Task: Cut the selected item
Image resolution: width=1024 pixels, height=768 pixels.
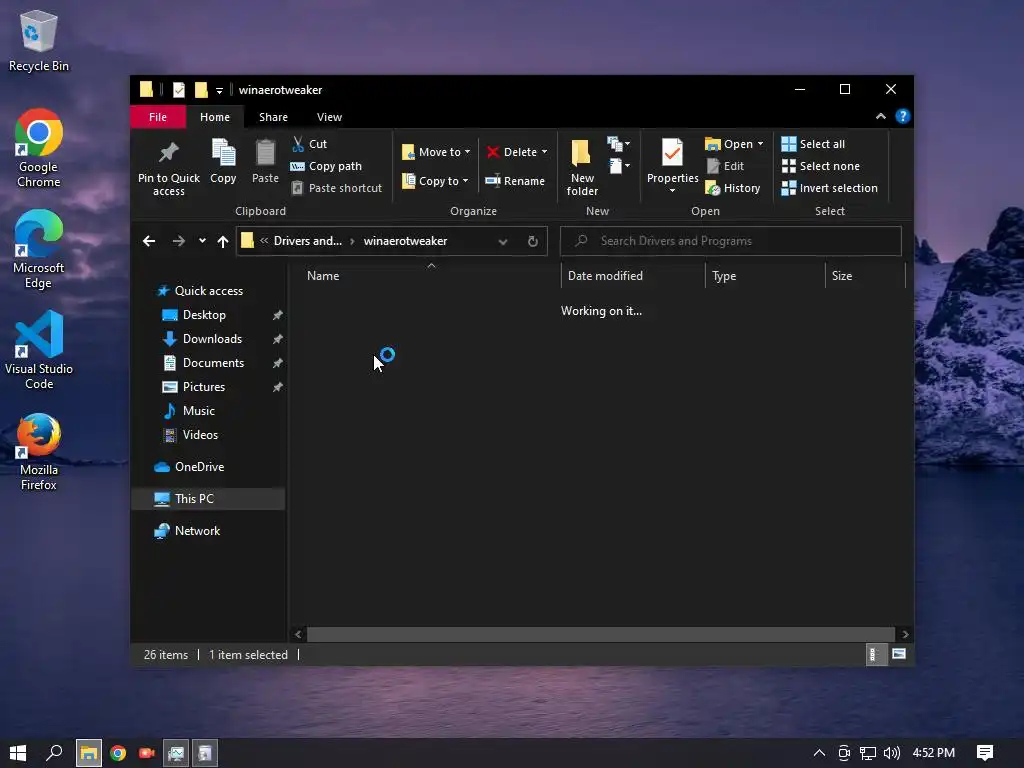Action: 310,144
